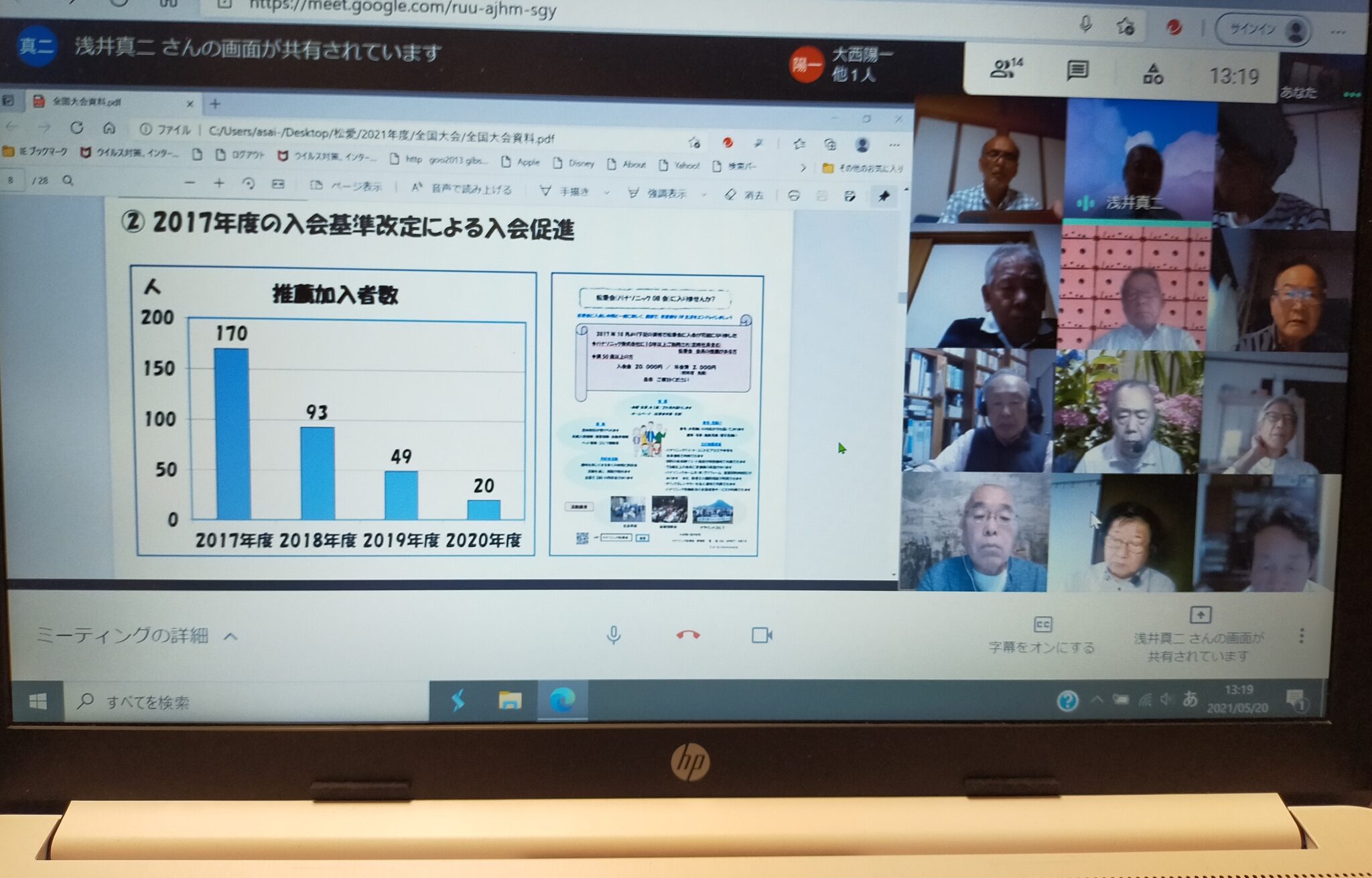Select the 浅井真二 participant video tile

(x=1140, y=161)
